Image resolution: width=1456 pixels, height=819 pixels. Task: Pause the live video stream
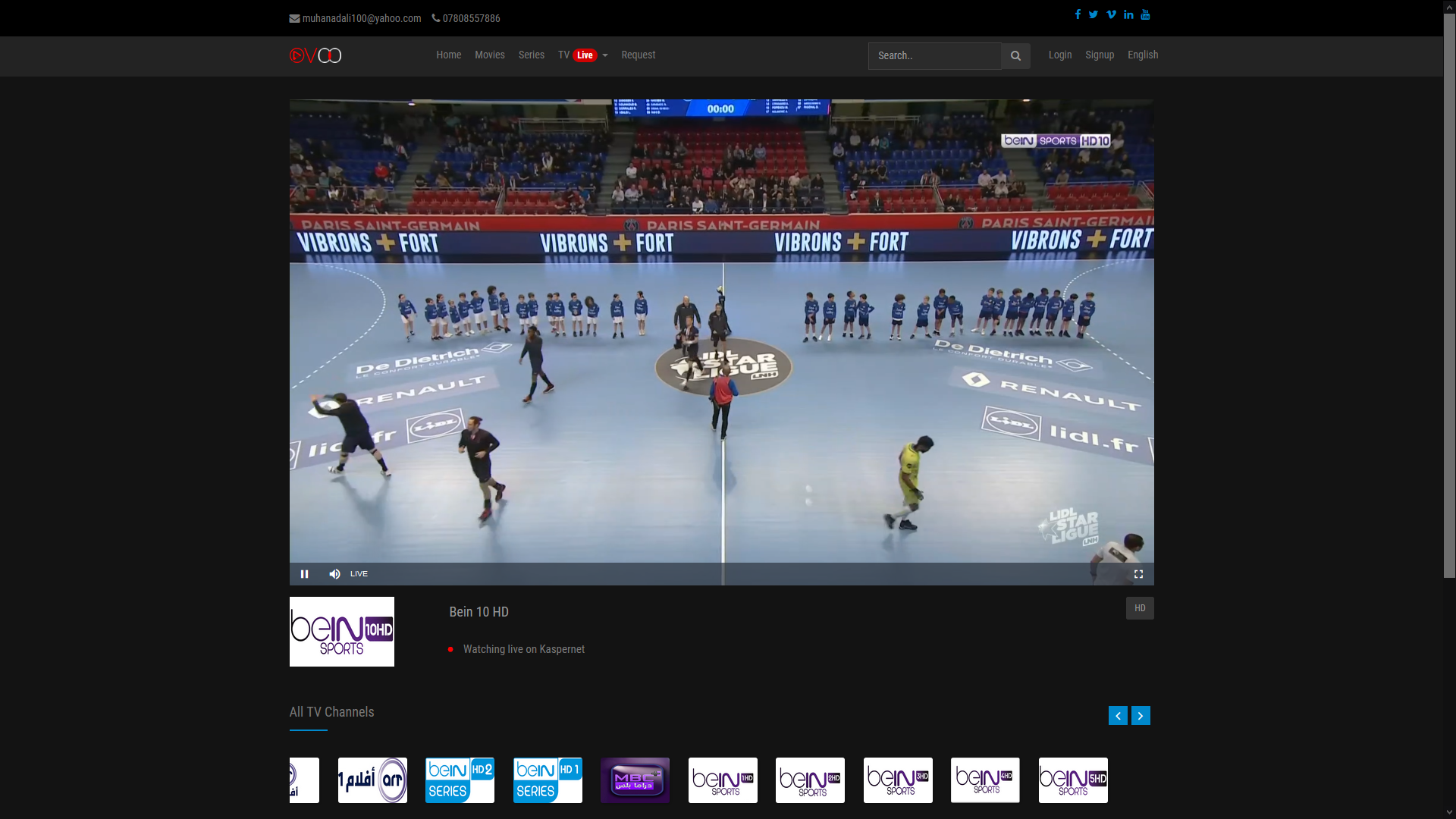(304, 574)
